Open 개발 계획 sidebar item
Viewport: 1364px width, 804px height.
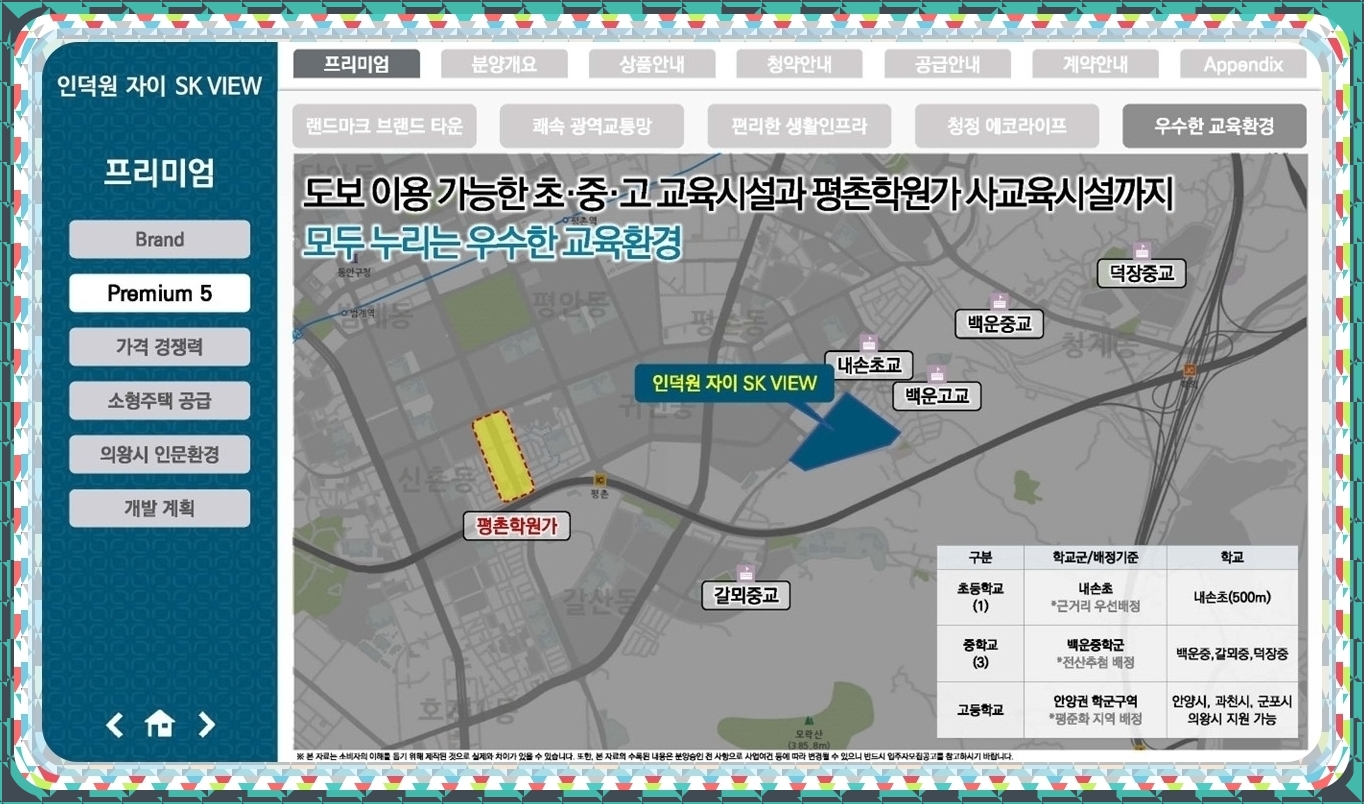[160, 508]
